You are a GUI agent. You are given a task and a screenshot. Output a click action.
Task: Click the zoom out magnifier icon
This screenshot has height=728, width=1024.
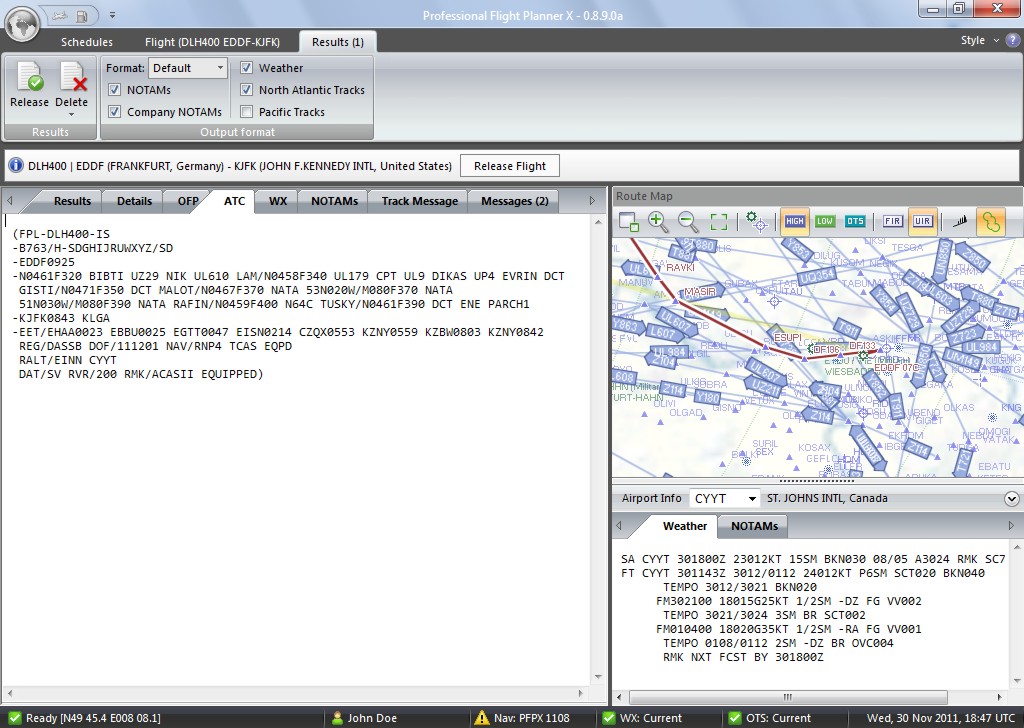[688, 222]
